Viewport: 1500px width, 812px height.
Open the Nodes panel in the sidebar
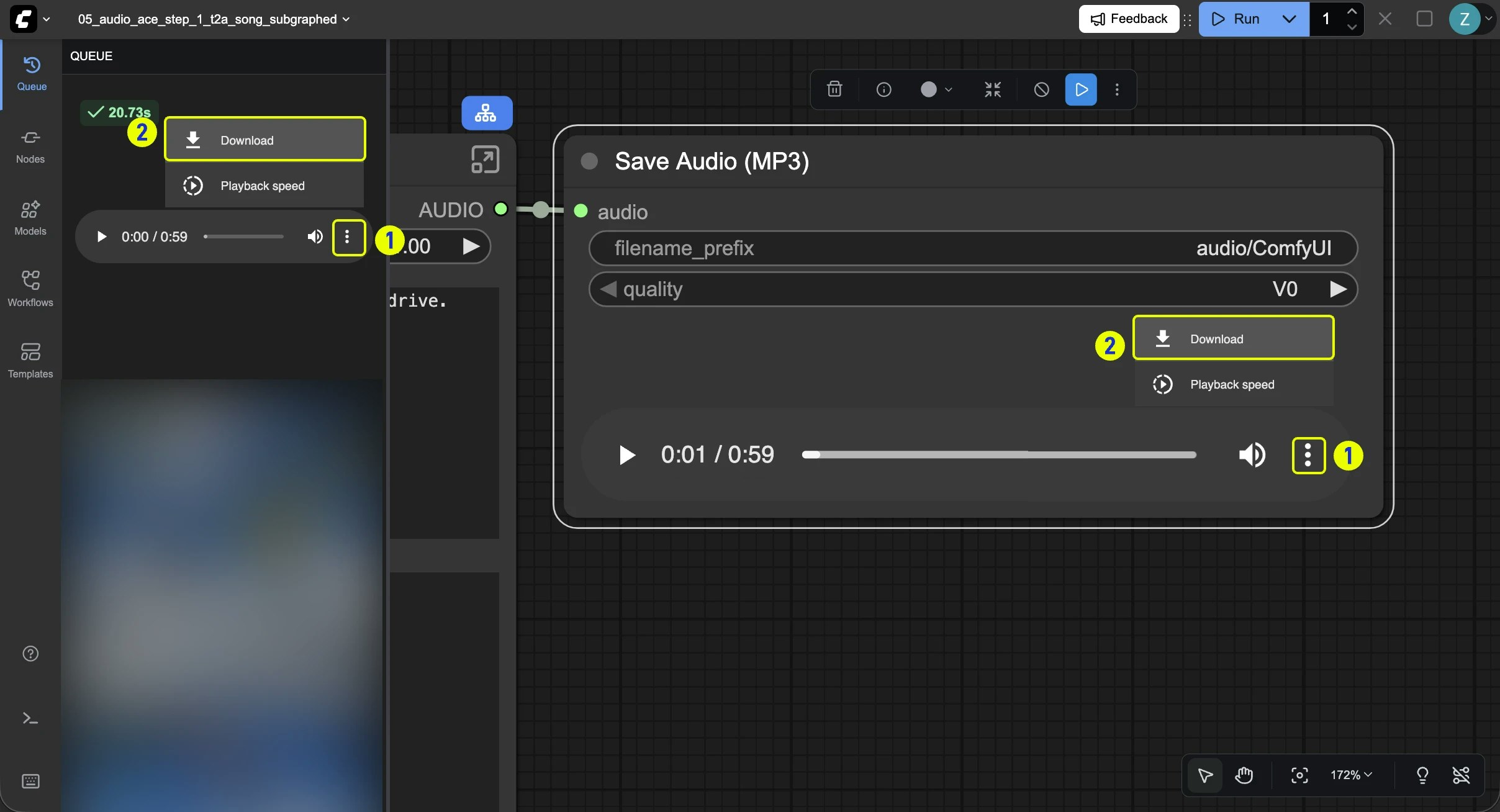pos(30,146)
